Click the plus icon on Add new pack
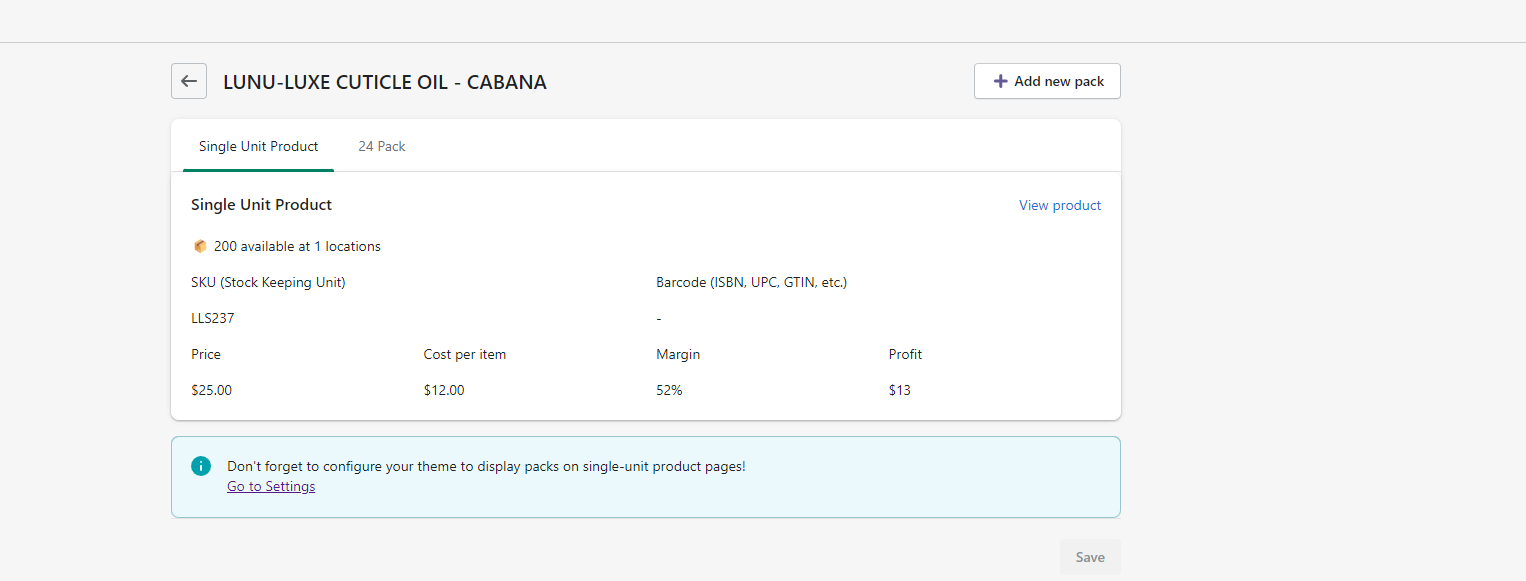This screenshot has width=1526, height=581. pos(1000,81)
